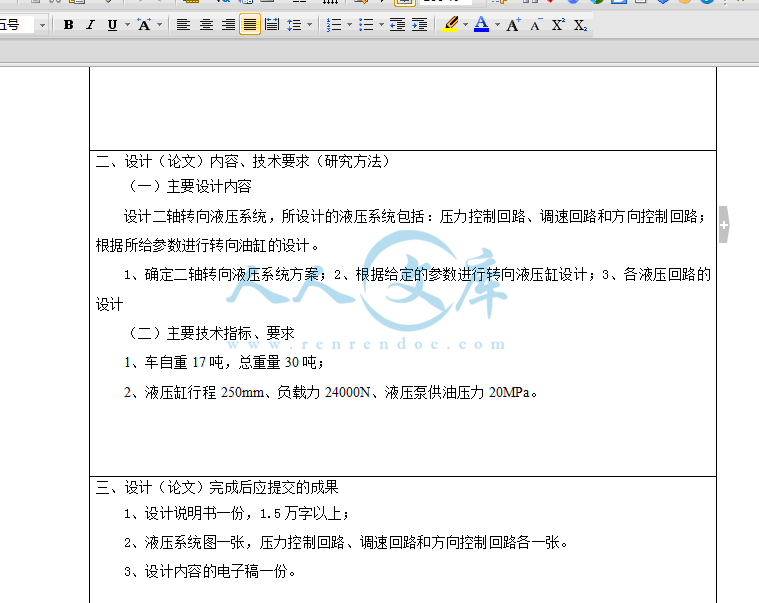Grow the font size

pos(513,25)
